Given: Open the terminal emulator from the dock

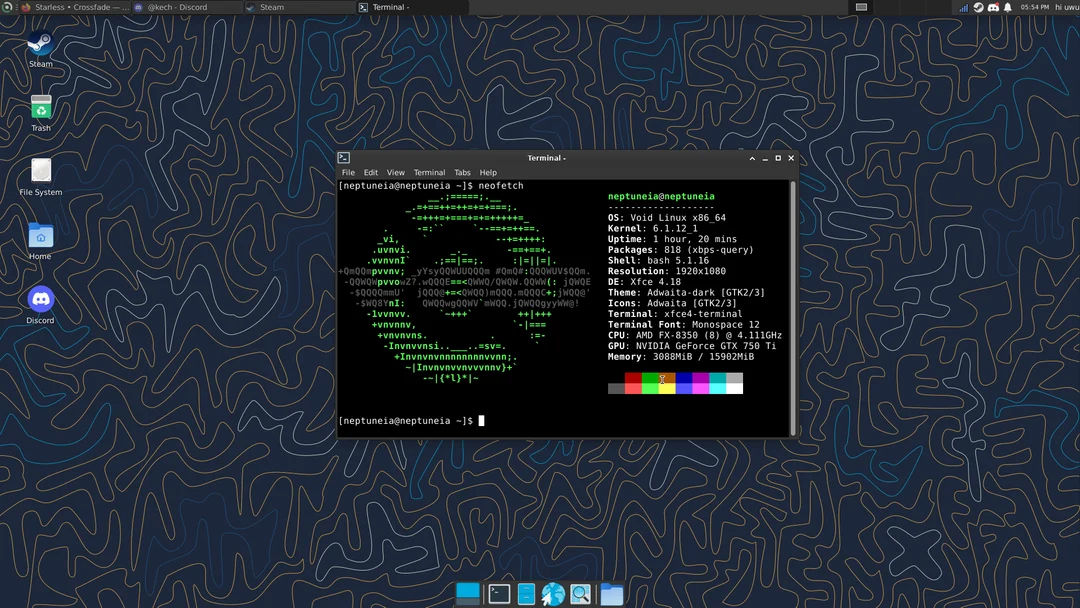Looking at the screenshot, I should (x=499, y=593).
